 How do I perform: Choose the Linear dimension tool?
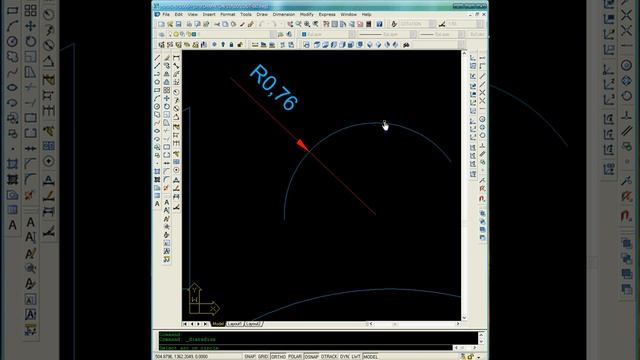[176, 58]
